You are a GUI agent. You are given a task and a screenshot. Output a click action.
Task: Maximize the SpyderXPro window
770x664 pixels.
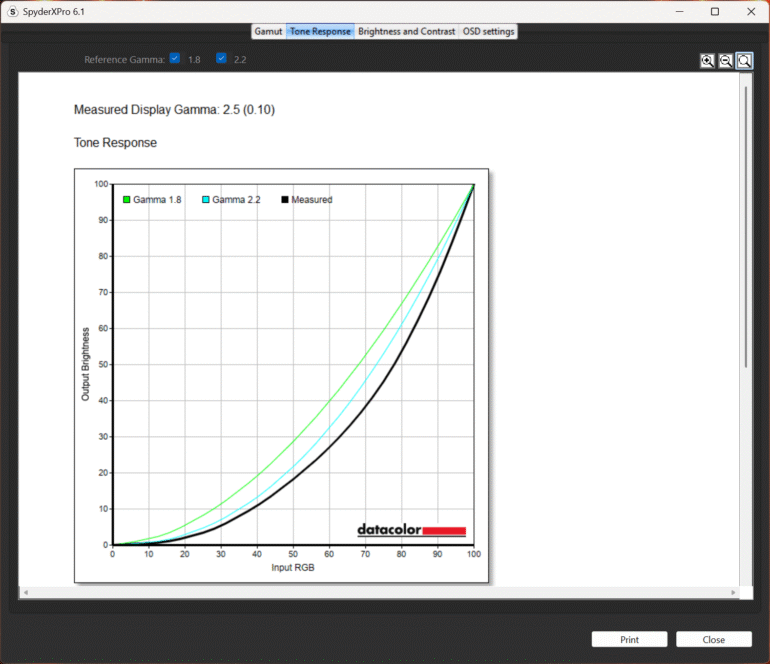coord(714,12)
